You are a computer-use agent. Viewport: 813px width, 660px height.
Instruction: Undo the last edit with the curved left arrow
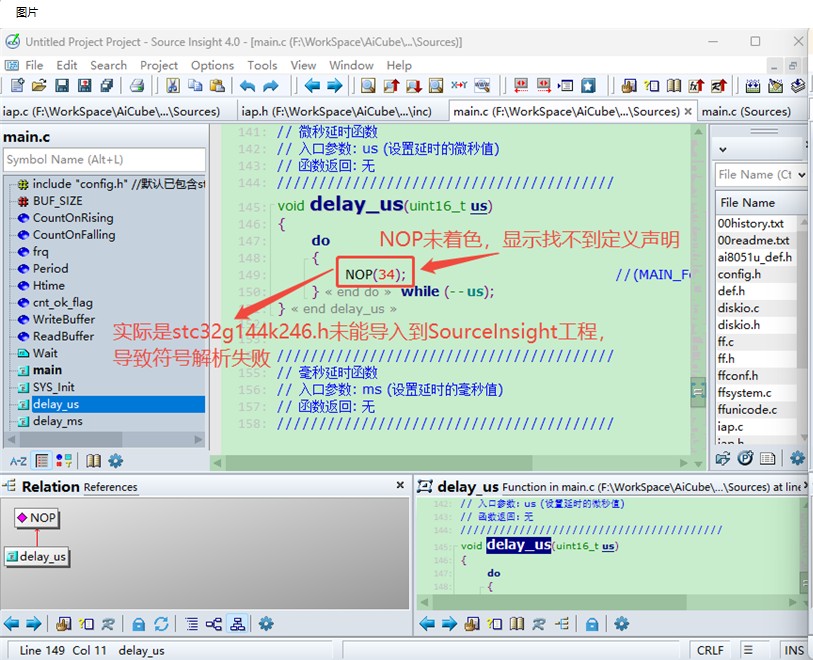click(248, 86)
